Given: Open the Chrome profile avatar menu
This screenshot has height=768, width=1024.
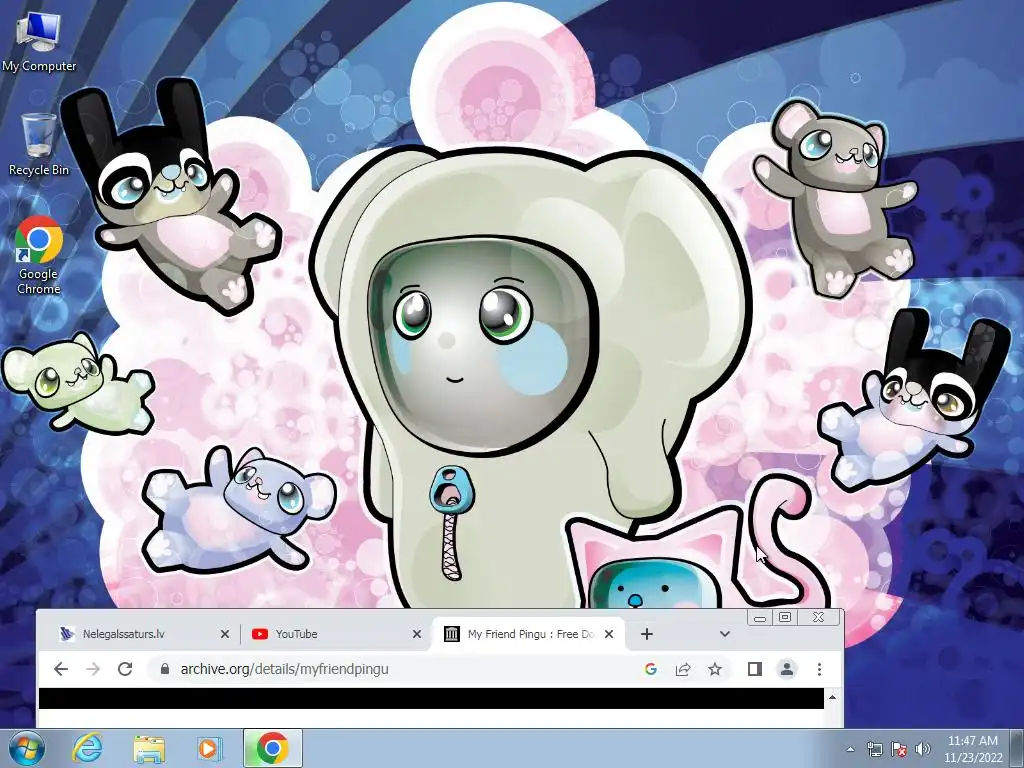Looking at the screenshot, I should [787, 669].
